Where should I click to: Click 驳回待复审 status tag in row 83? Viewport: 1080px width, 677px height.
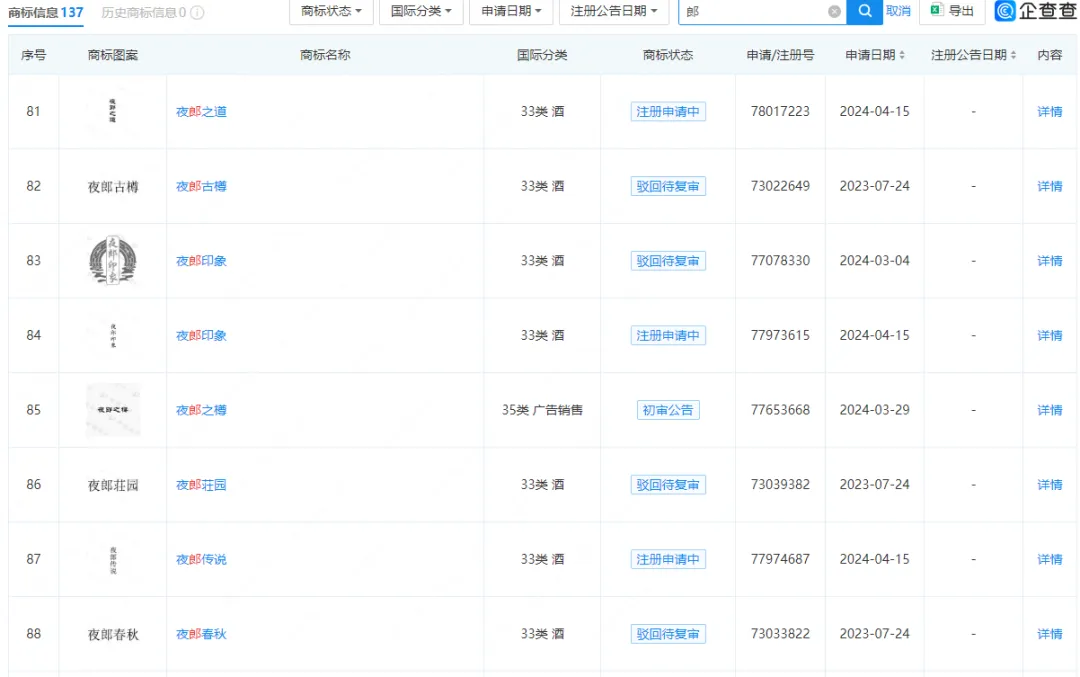point(667,261)
